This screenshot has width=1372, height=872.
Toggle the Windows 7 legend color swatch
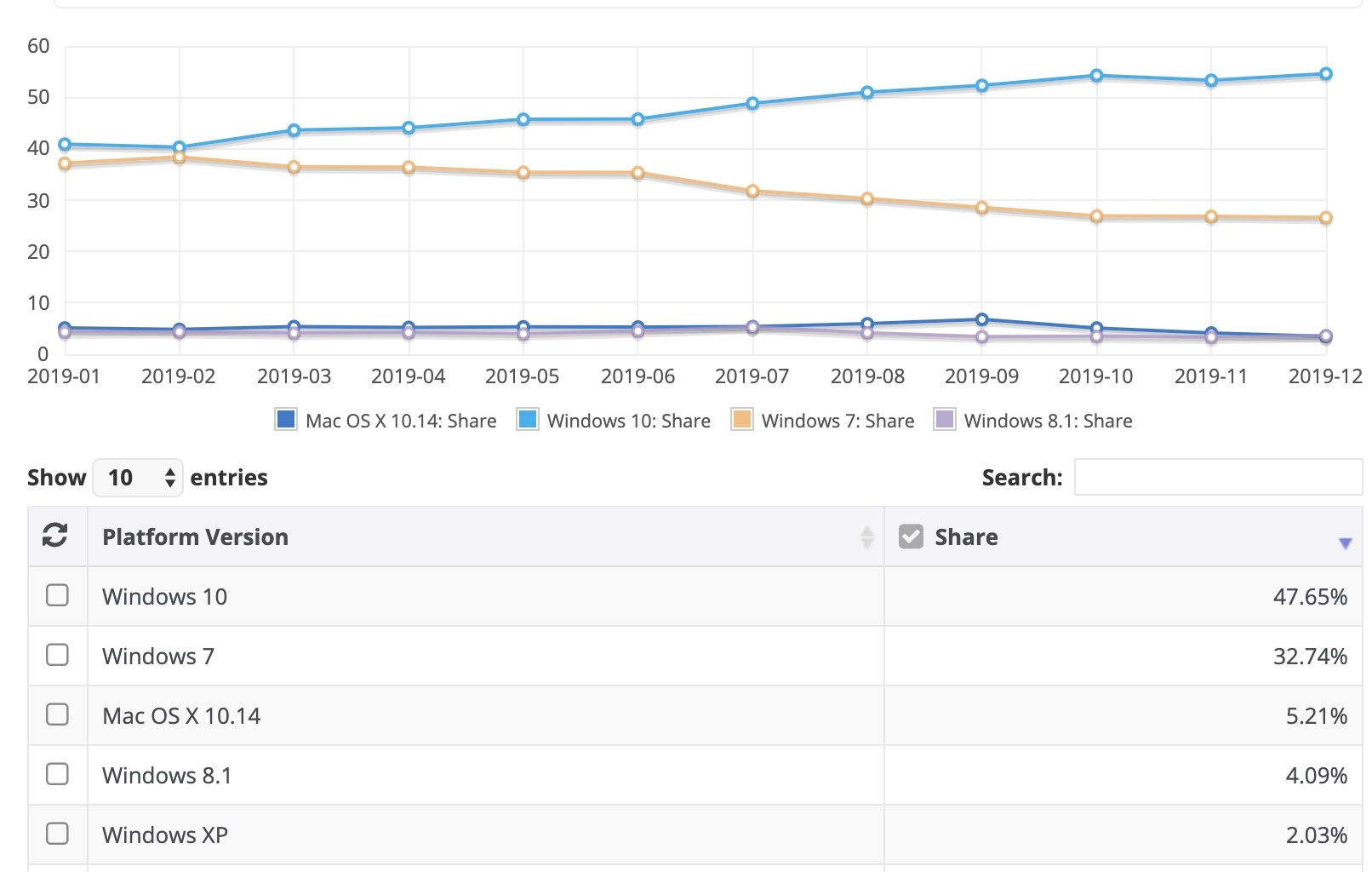point(742,420)
